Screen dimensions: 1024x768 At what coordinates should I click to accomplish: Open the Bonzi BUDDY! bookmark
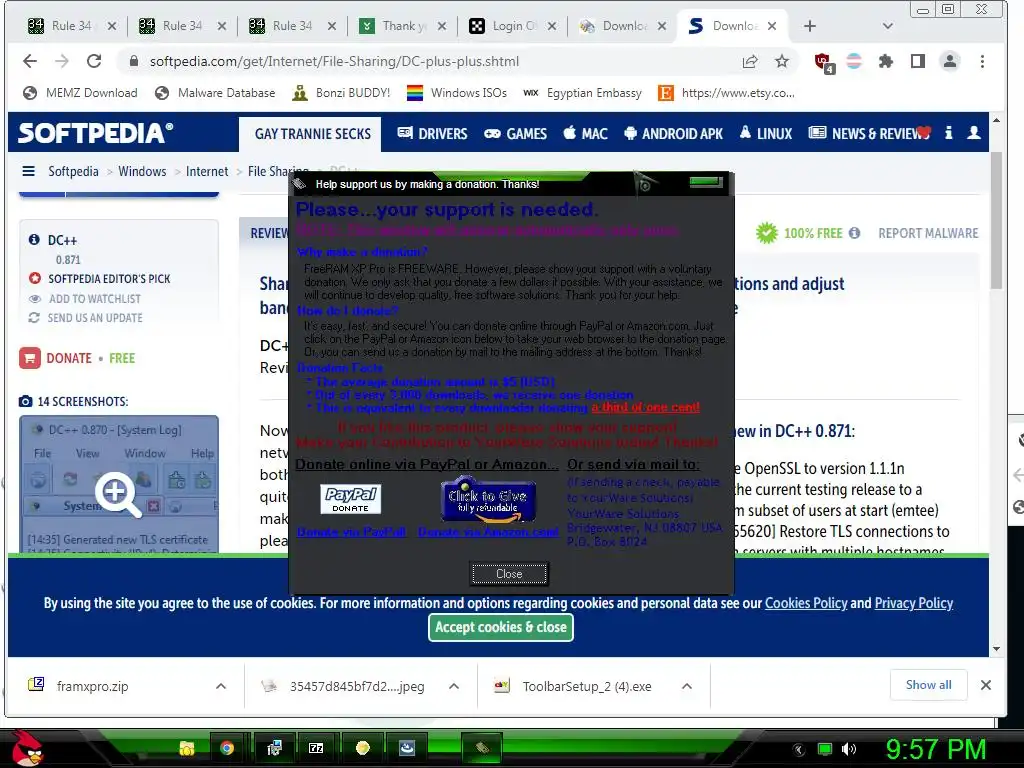click(341, 93)
